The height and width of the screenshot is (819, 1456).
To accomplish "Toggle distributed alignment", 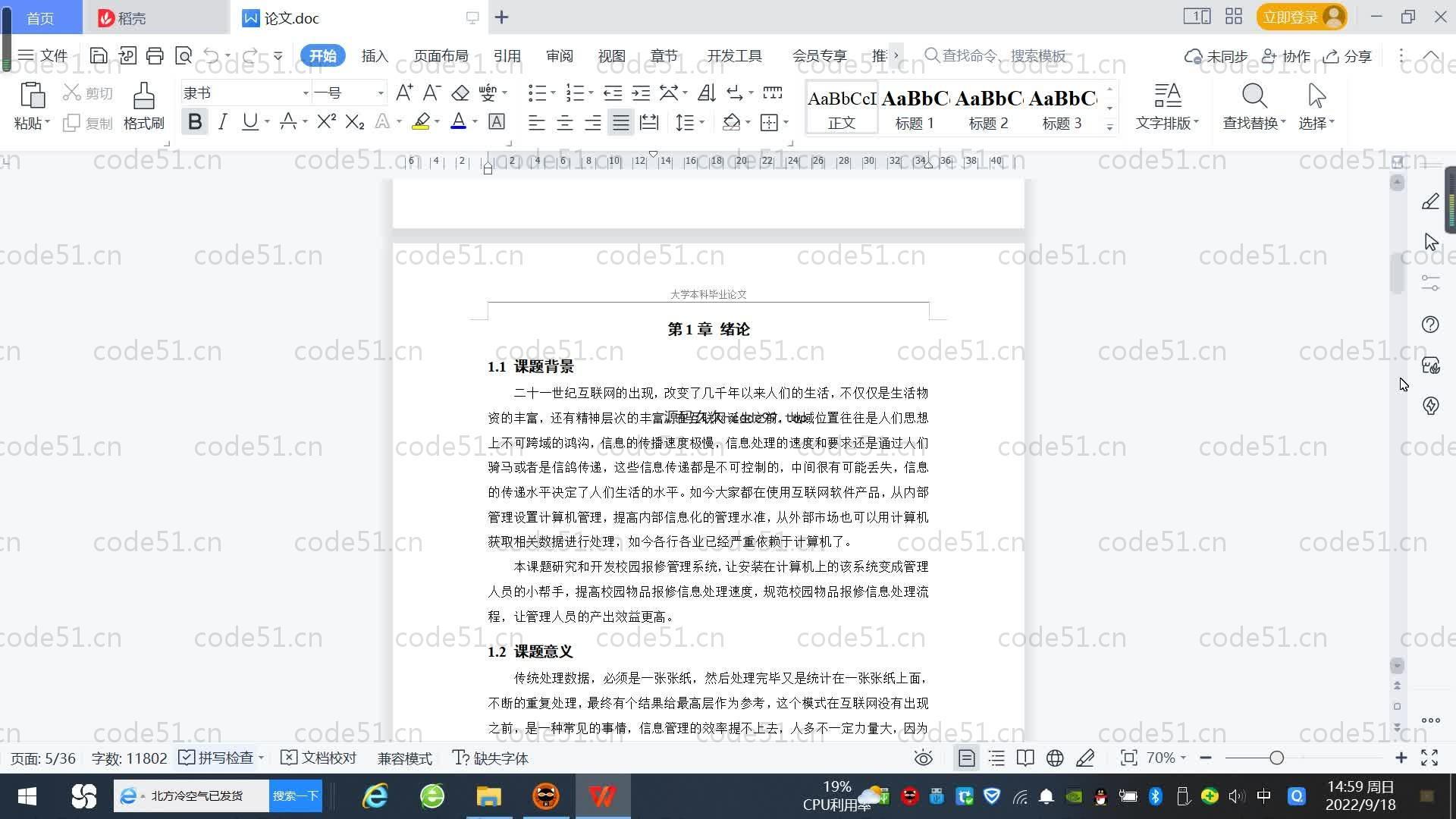I will [649, 122].
